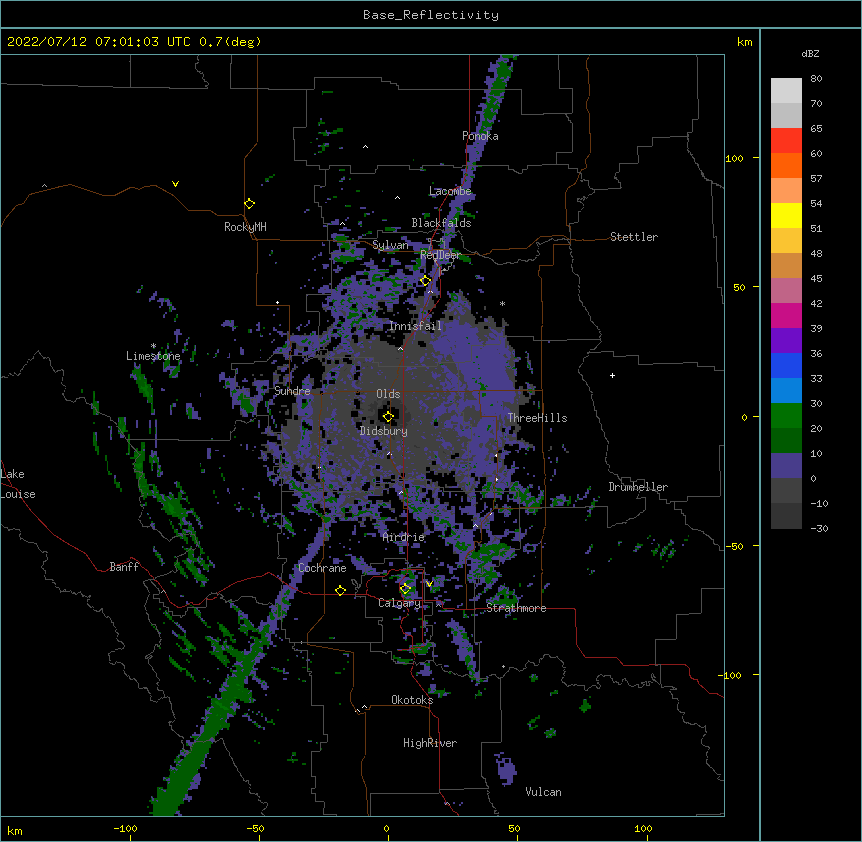Click the yellow diamond marker below Cochrane label
This screenshot has height=842, width=862.
pos(340,590)
